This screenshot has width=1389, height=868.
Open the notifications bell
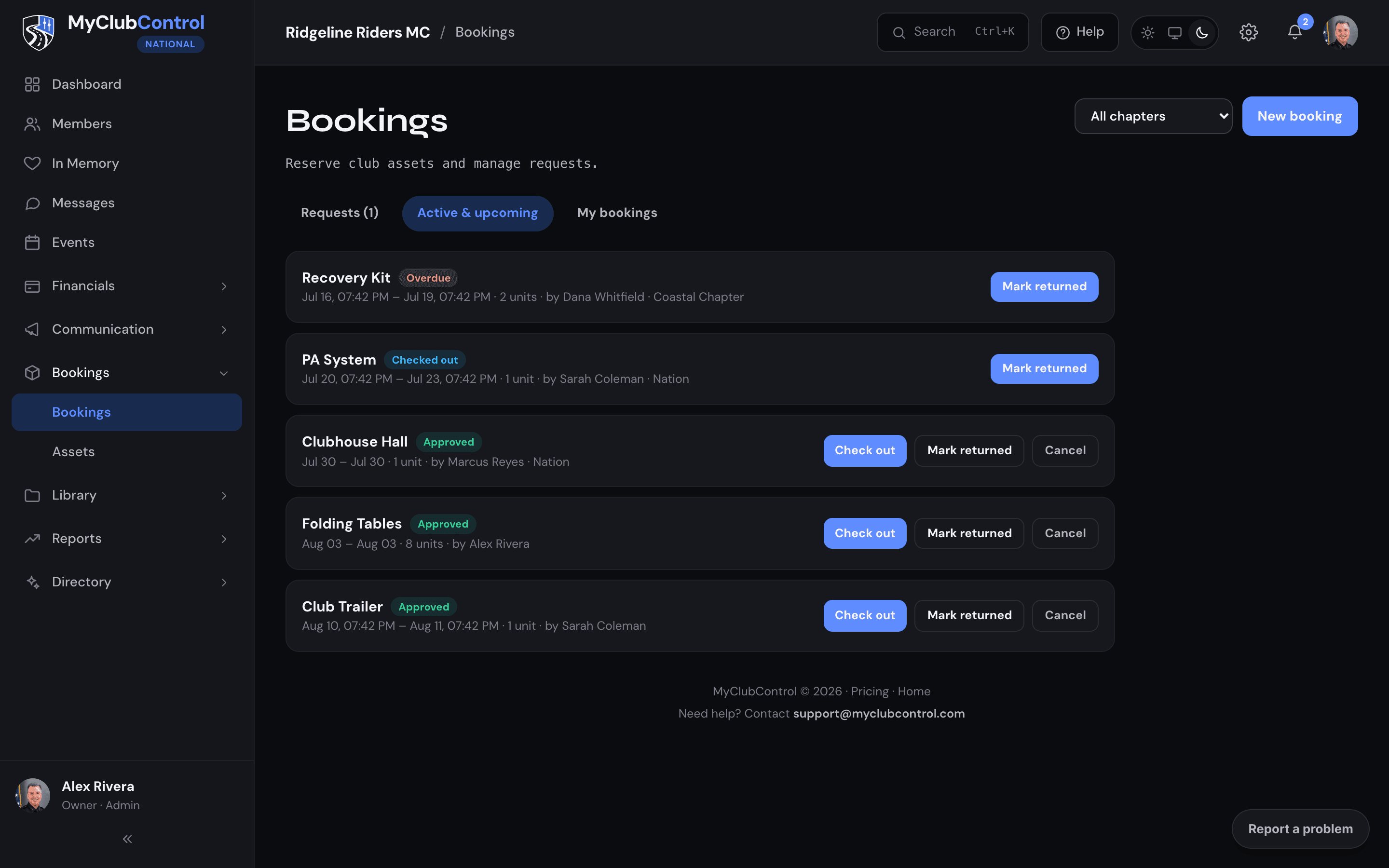point(1294,32)
